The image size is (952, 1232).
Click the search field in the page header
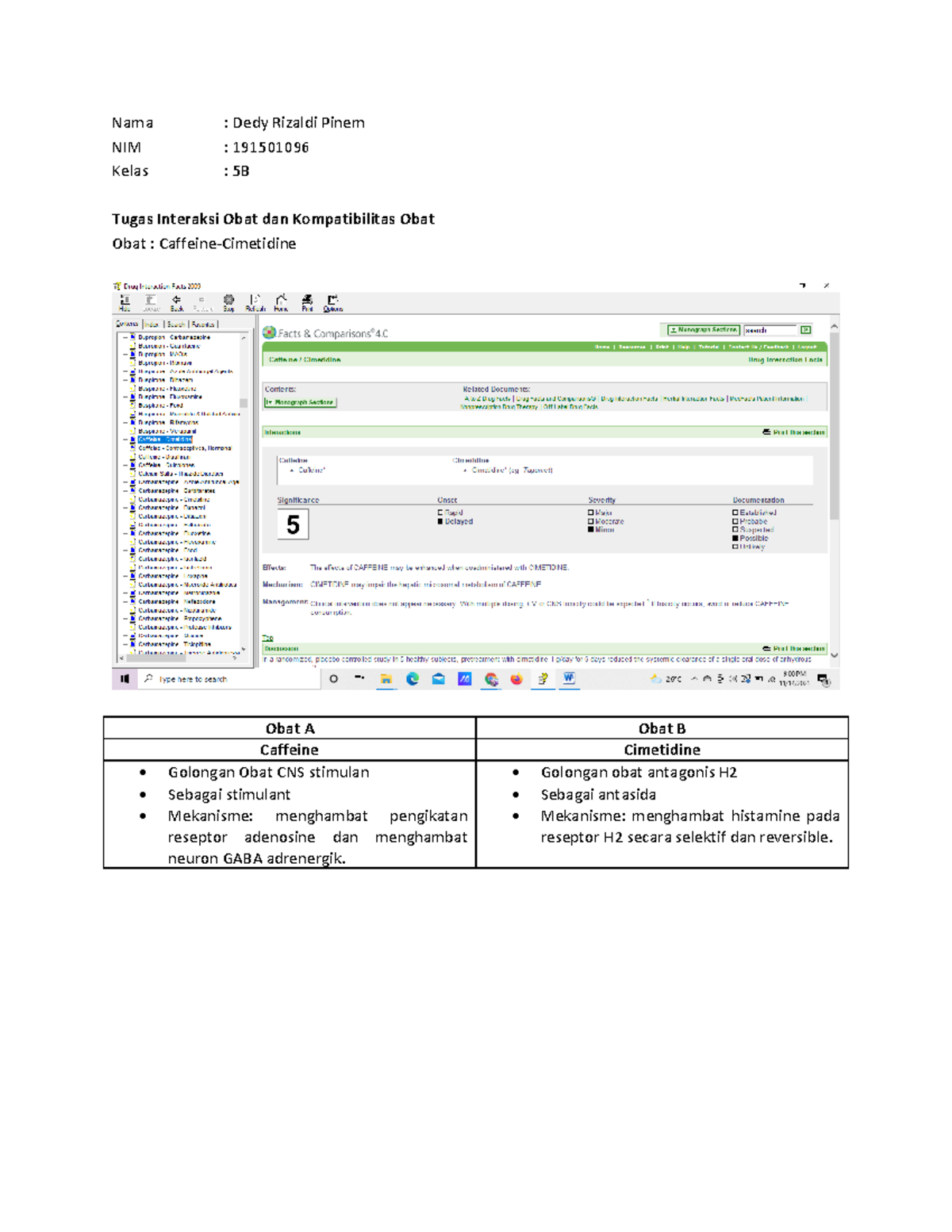(x=770, y=329)
